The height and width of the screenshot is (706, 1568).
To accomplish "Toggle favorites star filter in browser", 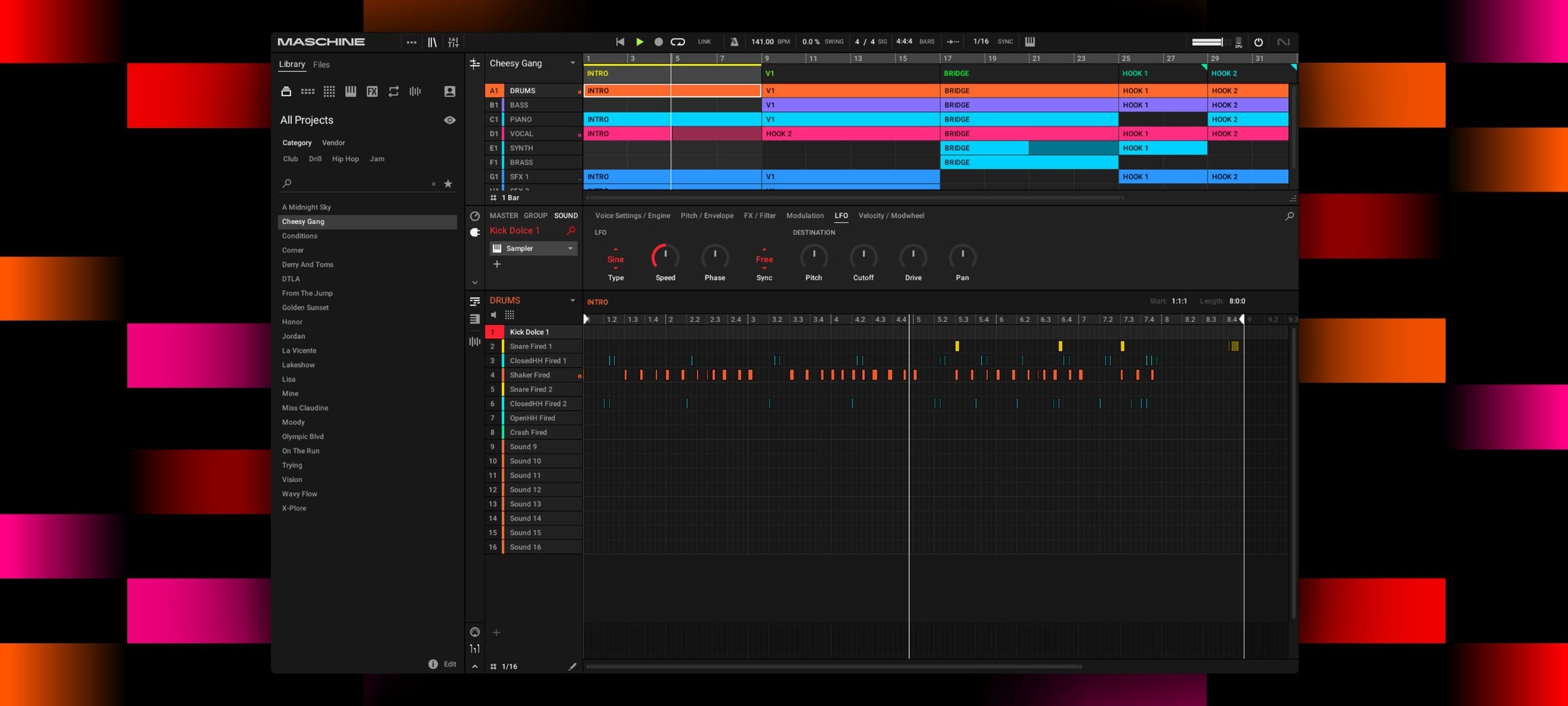I will point(448,184).
